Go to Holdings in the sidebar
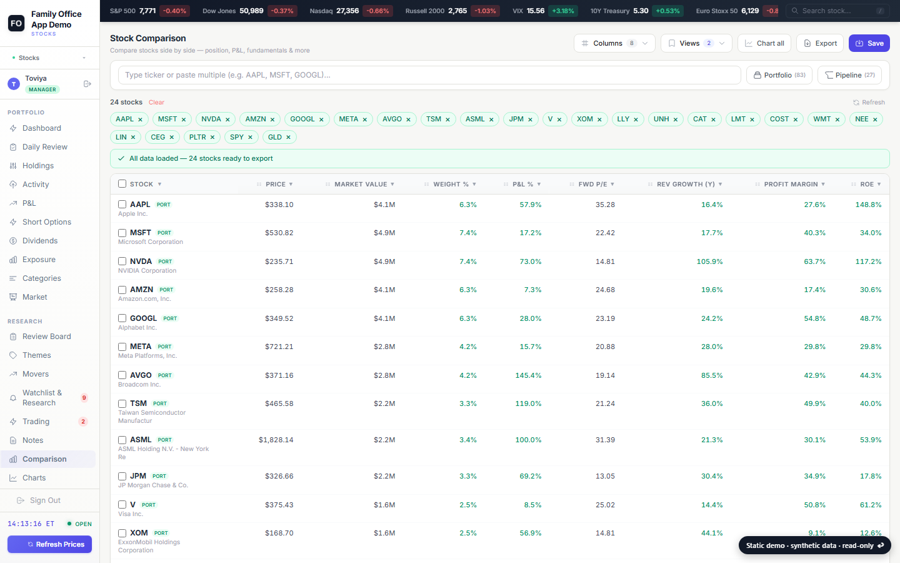 [x=38, y=166]
